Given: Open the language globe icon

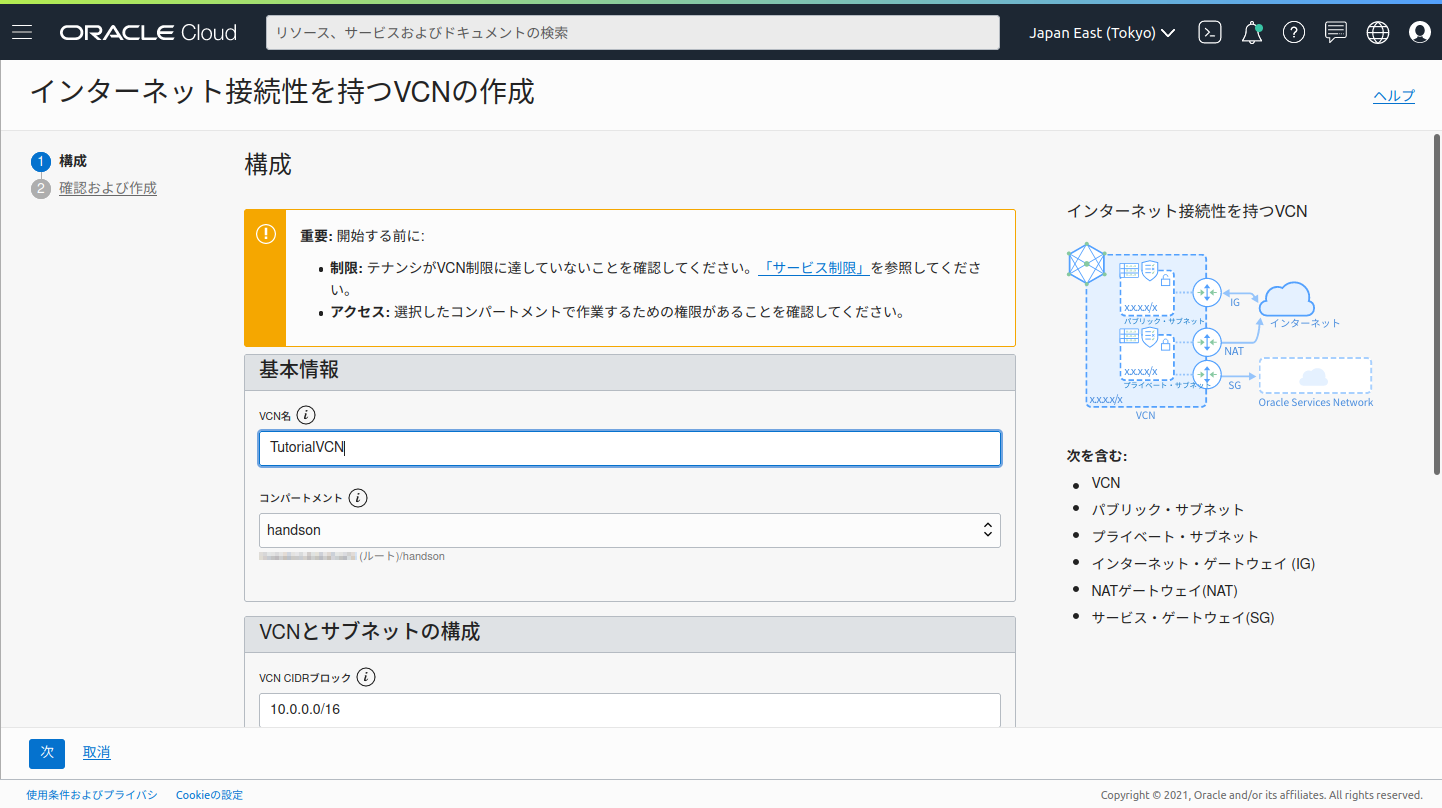Looking at the screenshot, I should tap(1378, 33).
